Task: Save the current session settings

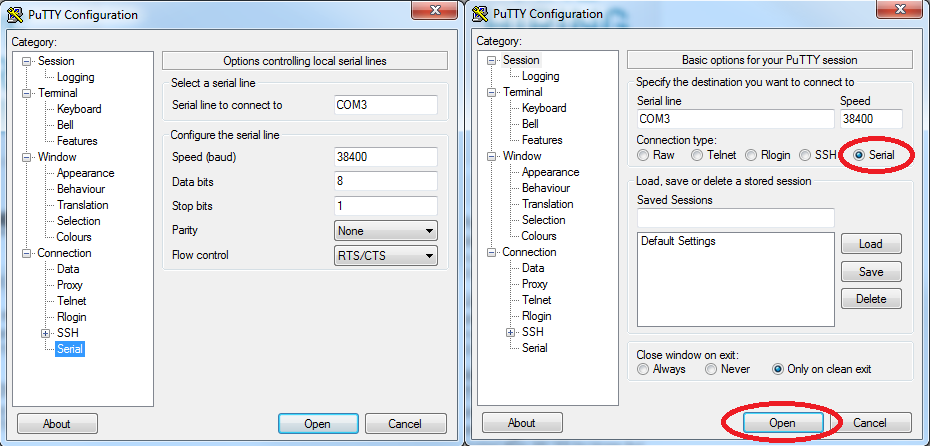Action: point(871,271)
